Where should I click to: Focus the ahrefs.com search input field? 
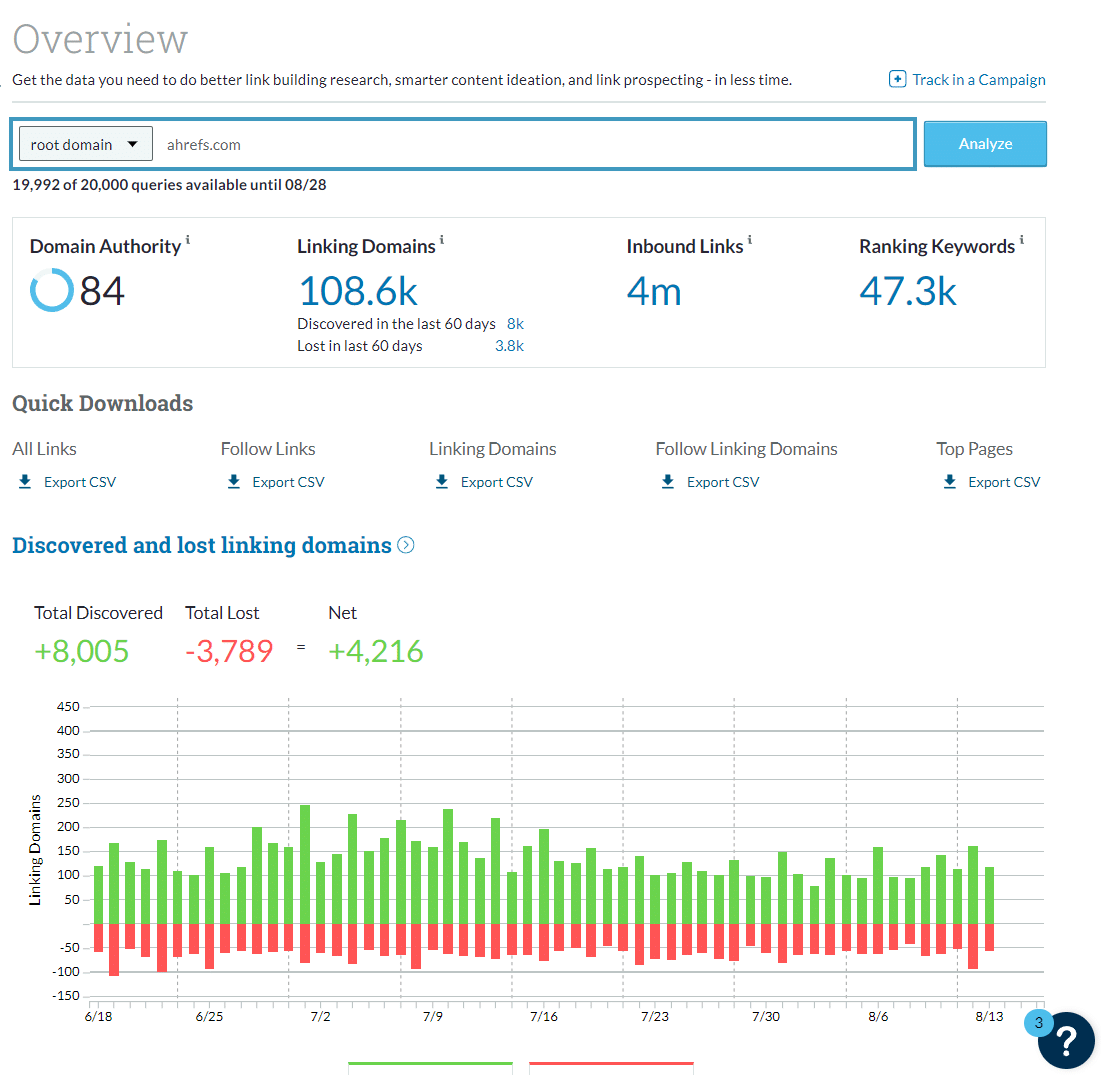pyautogui.click(x=536, y=145)
